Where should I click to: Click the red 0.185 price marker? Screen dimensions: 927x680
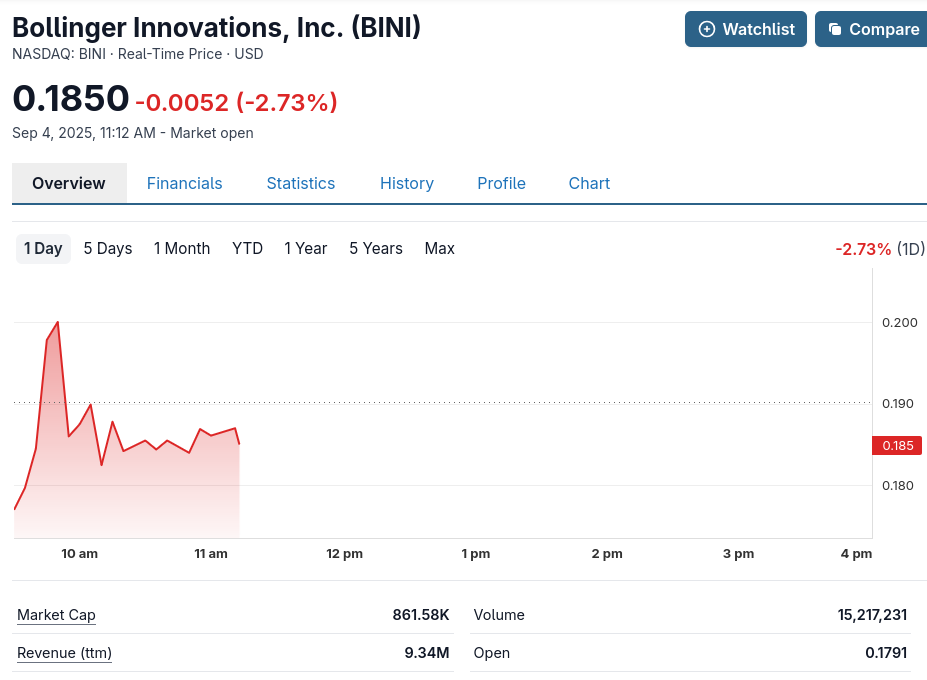point(897,445)
